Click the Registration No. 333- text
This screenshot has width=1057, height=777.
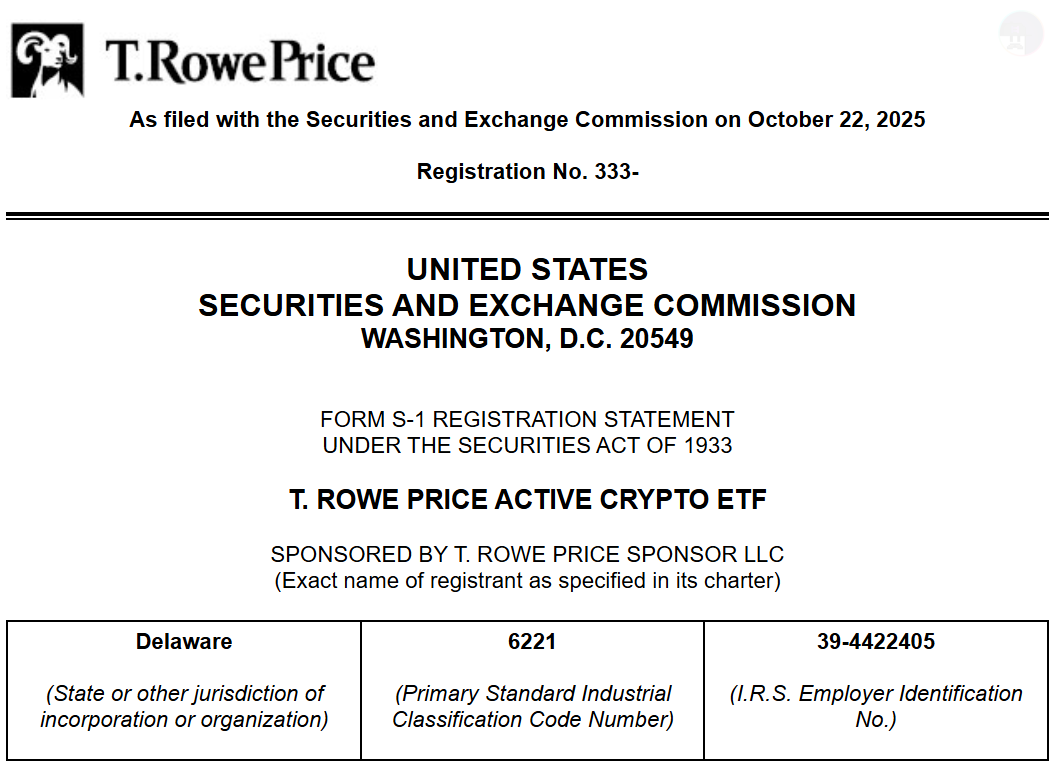(x=528, y=171)
